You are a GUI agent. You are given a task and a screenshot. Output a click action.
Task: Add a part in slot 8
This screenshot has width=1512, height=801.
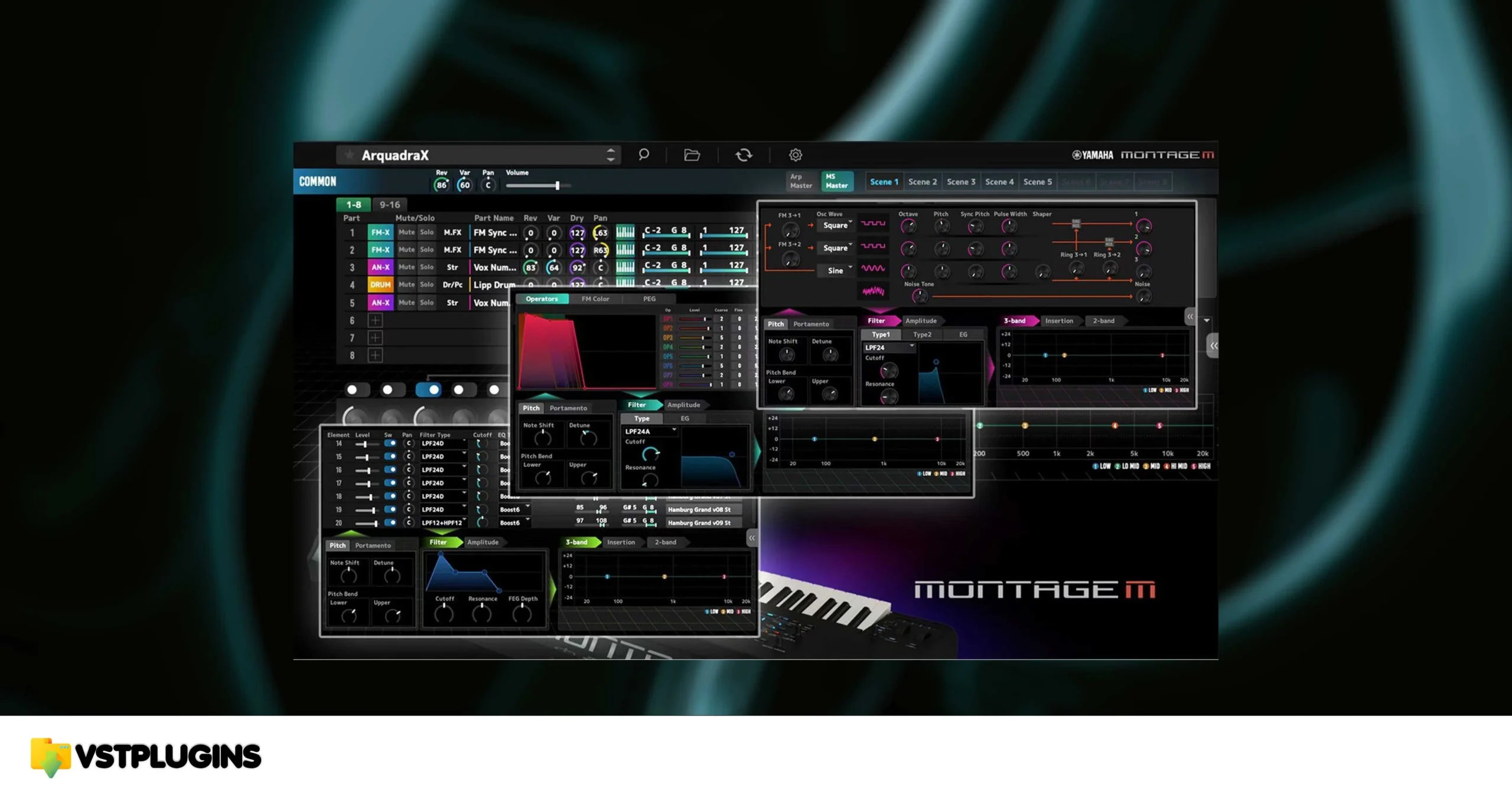pyautogui.click(x=375, y=355)
